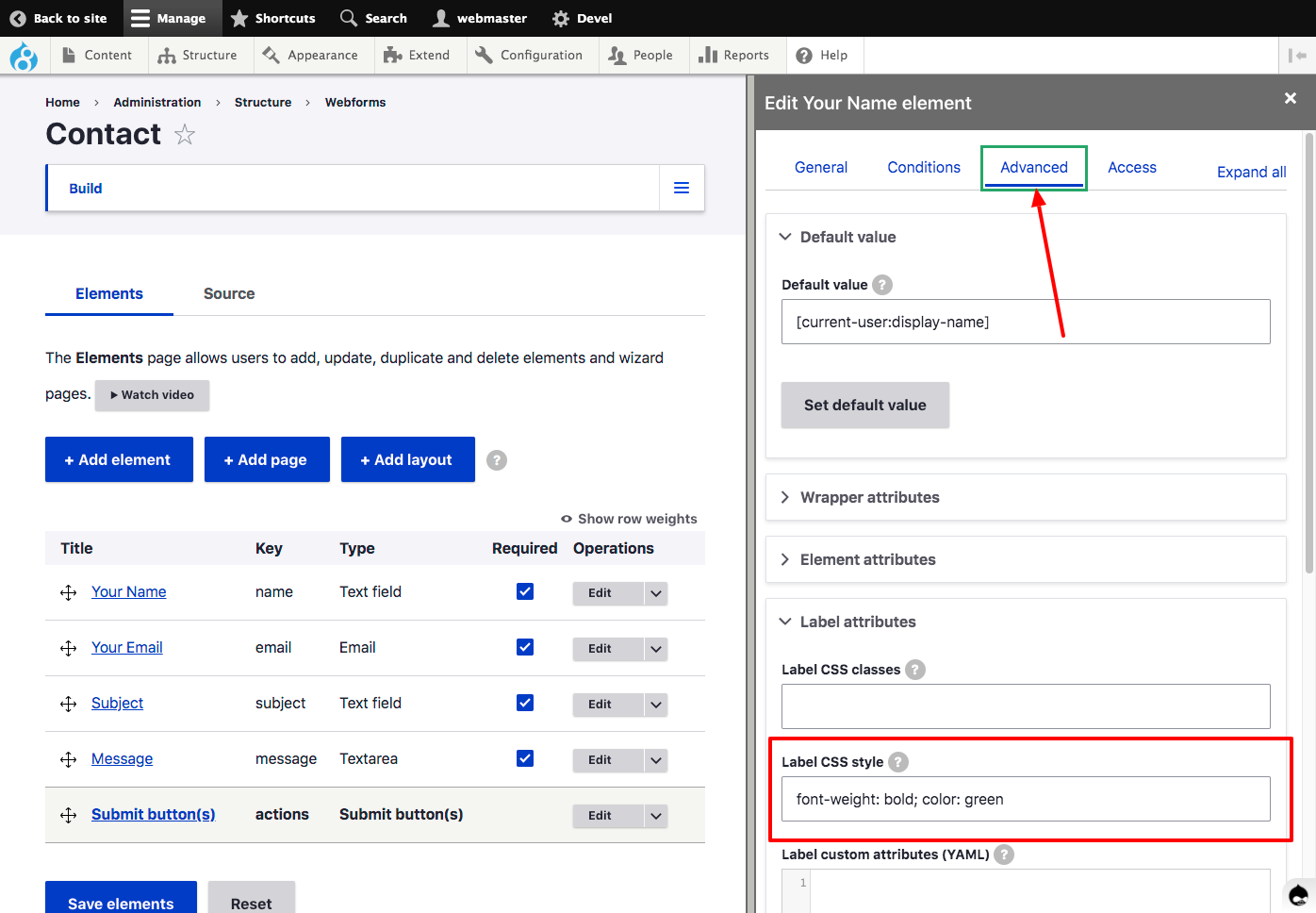Image resolution: width=1316 pixels, height=913 pixels.
Task: Open the hamburger menu beside Build
Action: (682, 189)
